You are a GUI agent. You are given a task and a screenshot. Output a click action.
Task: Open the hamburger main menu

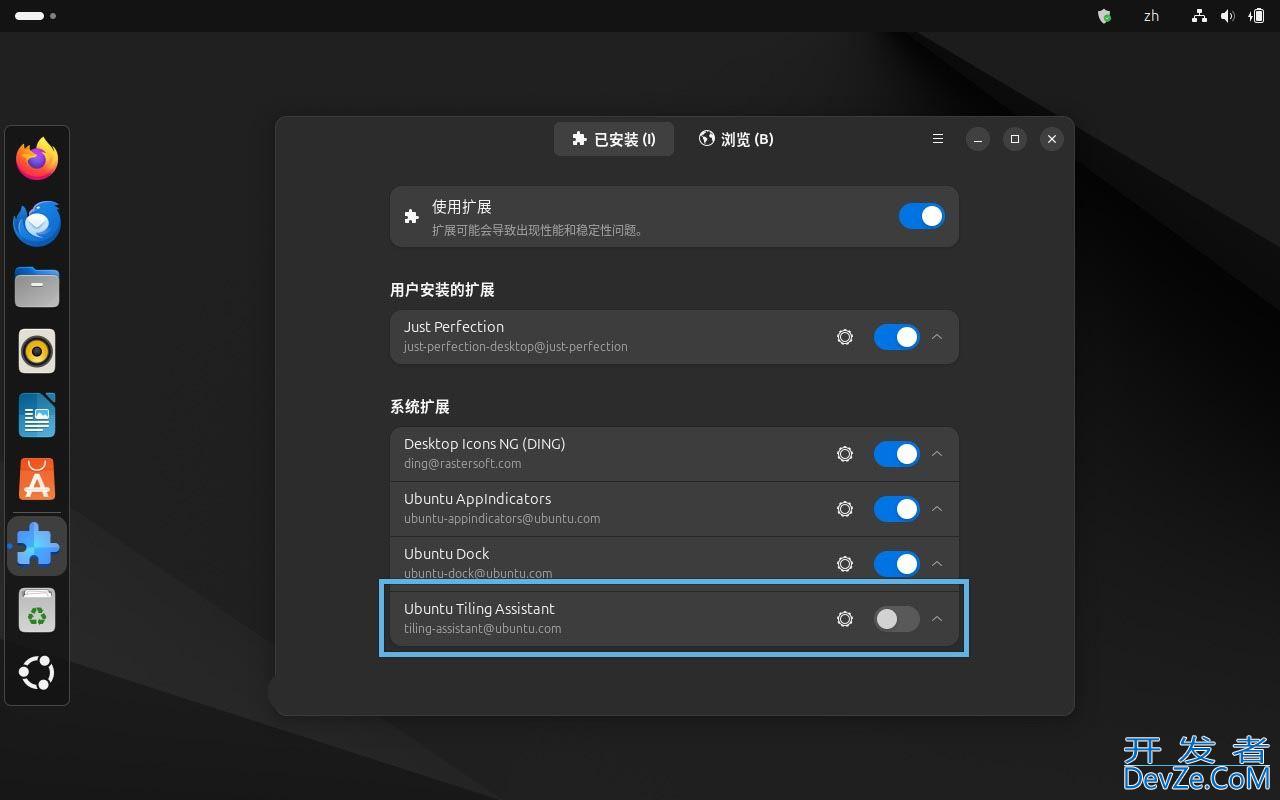(938, 139)
